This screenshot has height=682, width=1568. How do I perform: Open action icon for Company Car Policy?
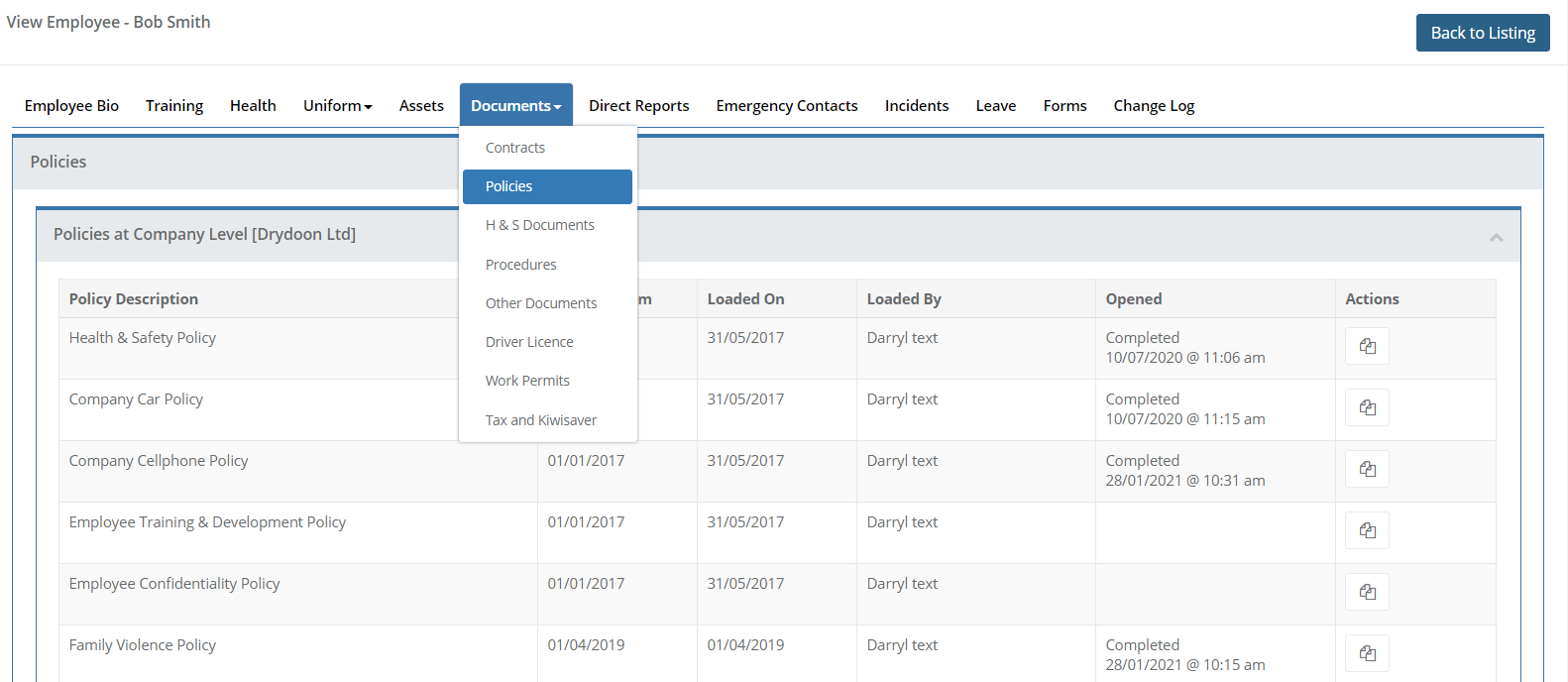[1367, 407]
